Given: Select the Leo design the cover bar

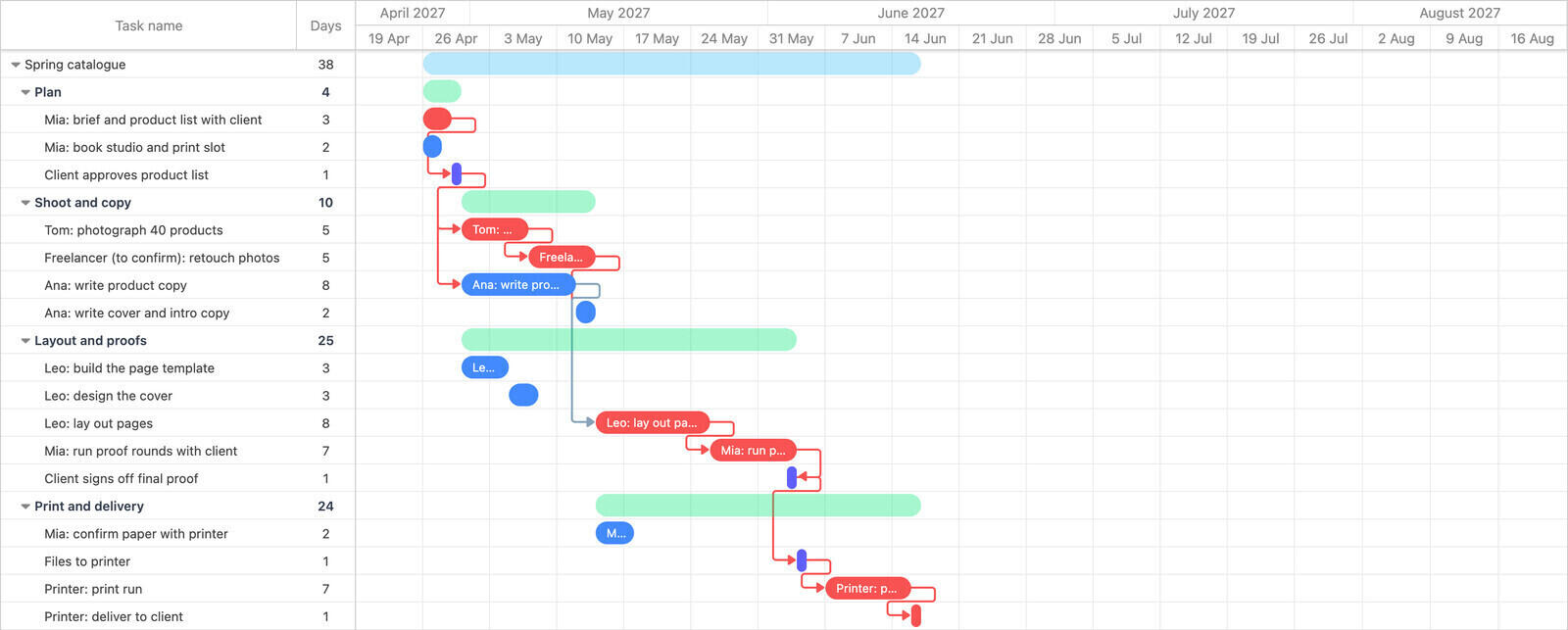Looking at the screenshot, I should click(x=523, y=395).
